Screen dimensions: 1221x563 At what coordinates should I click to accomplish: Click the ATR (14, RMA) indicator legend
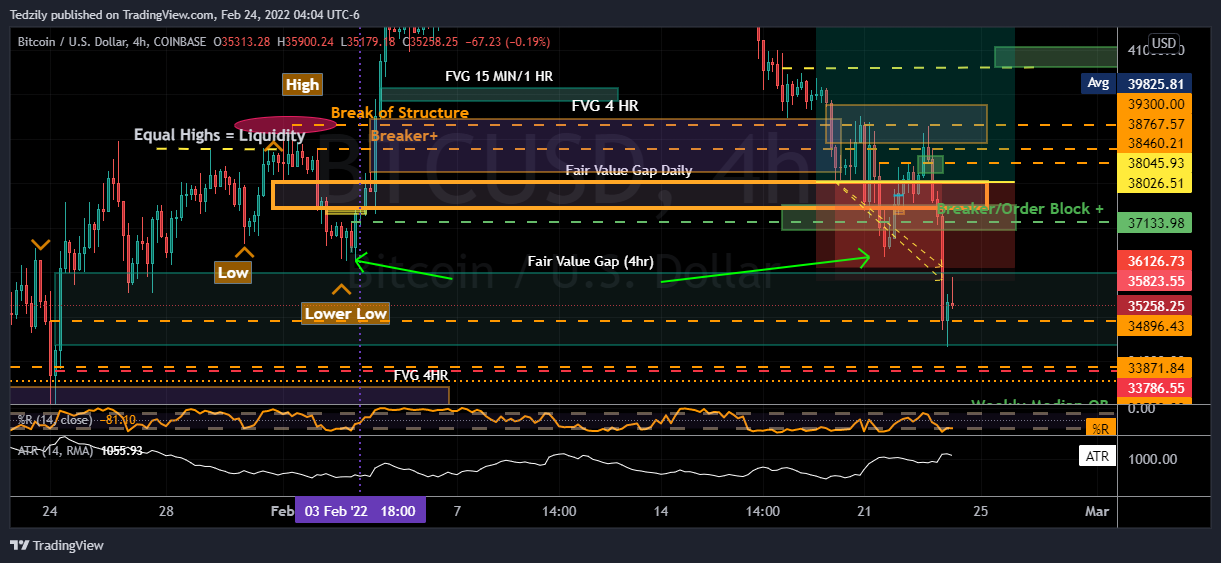tap(57, 450)
